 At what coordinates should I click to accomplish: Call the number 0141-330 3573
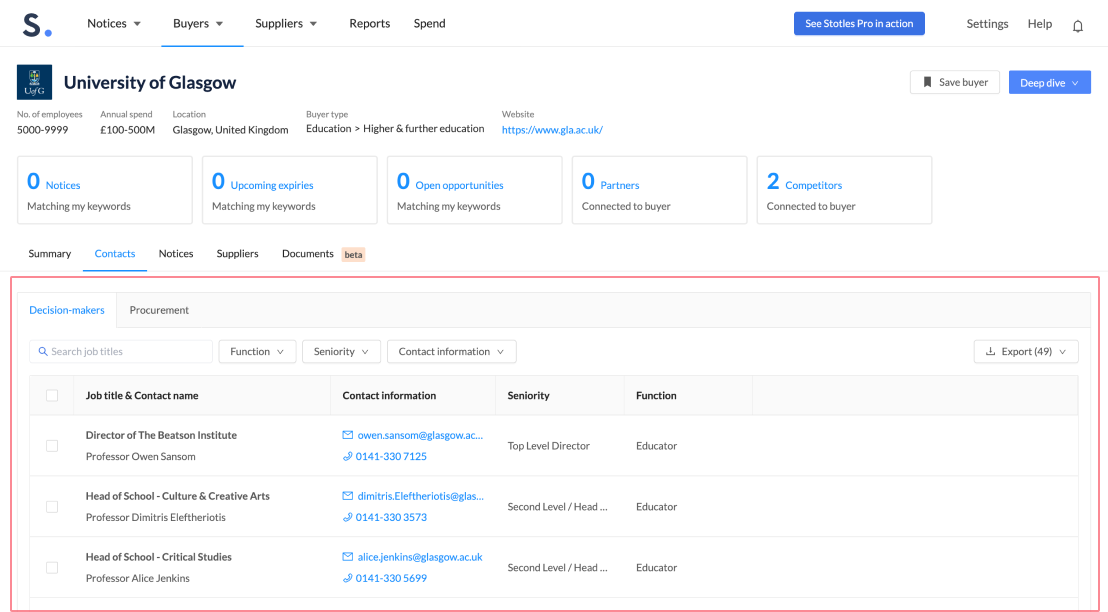pyautogui.click(x=391, y=517)
